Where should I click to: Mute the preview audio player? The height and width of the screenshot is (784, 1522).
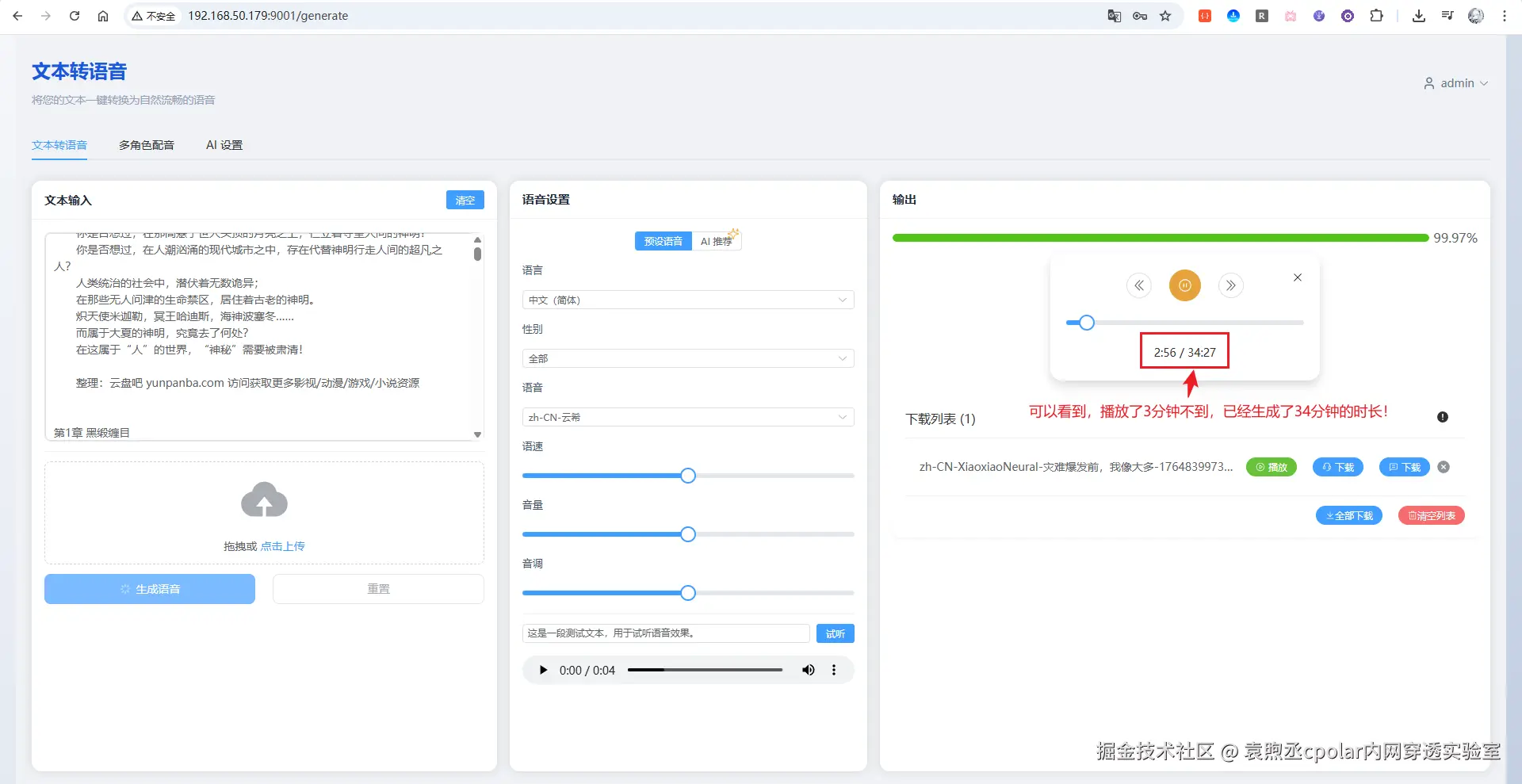[x=808, y=670]
